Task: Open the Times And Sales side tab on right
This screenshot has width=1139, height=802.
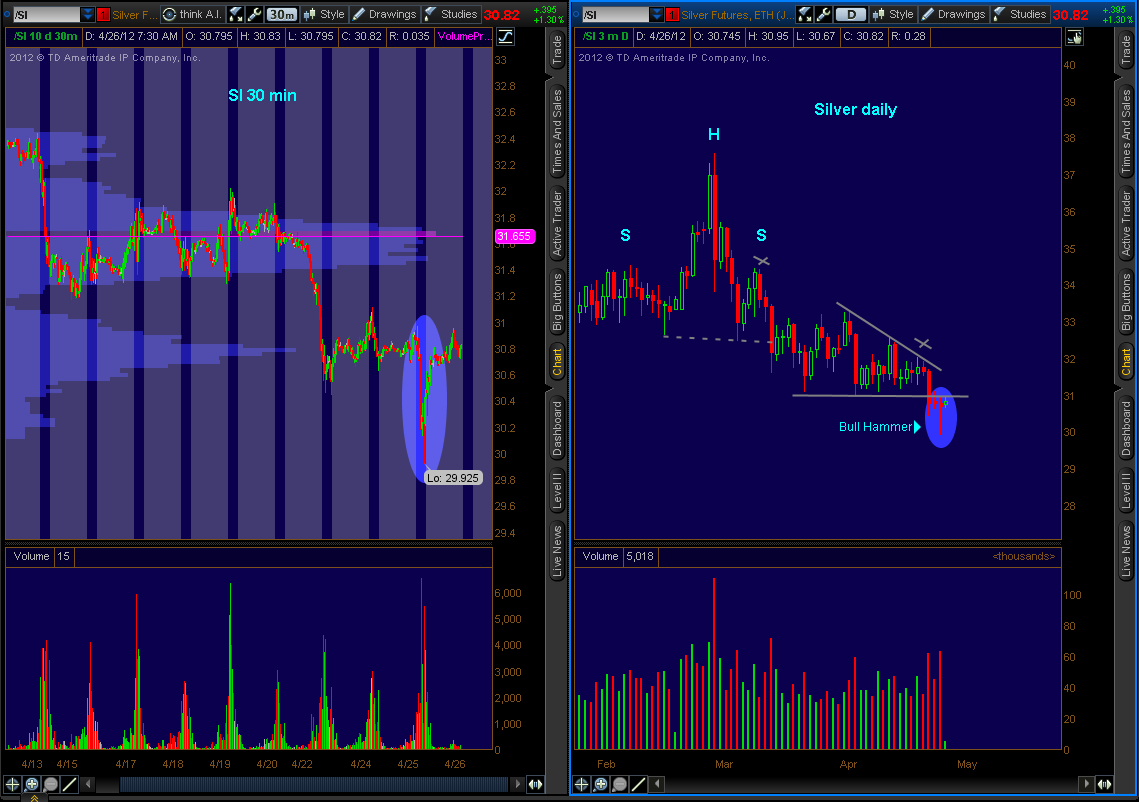Action: 1126,130
